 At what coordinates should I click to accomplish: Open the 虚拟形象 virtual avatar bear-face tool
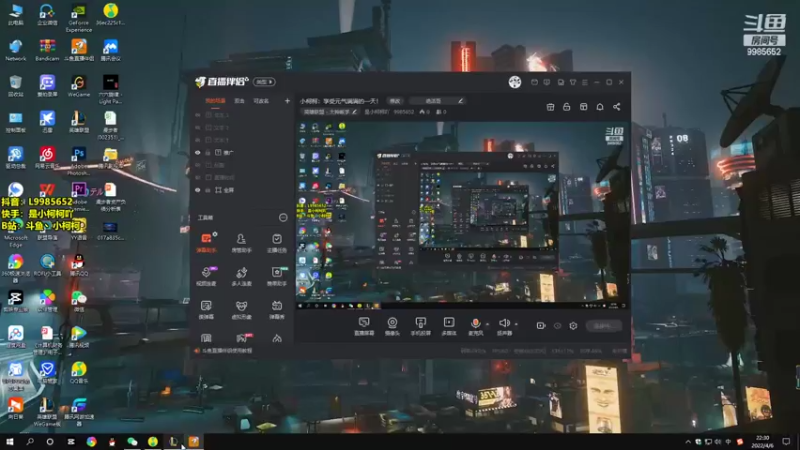tap(241, 309)
